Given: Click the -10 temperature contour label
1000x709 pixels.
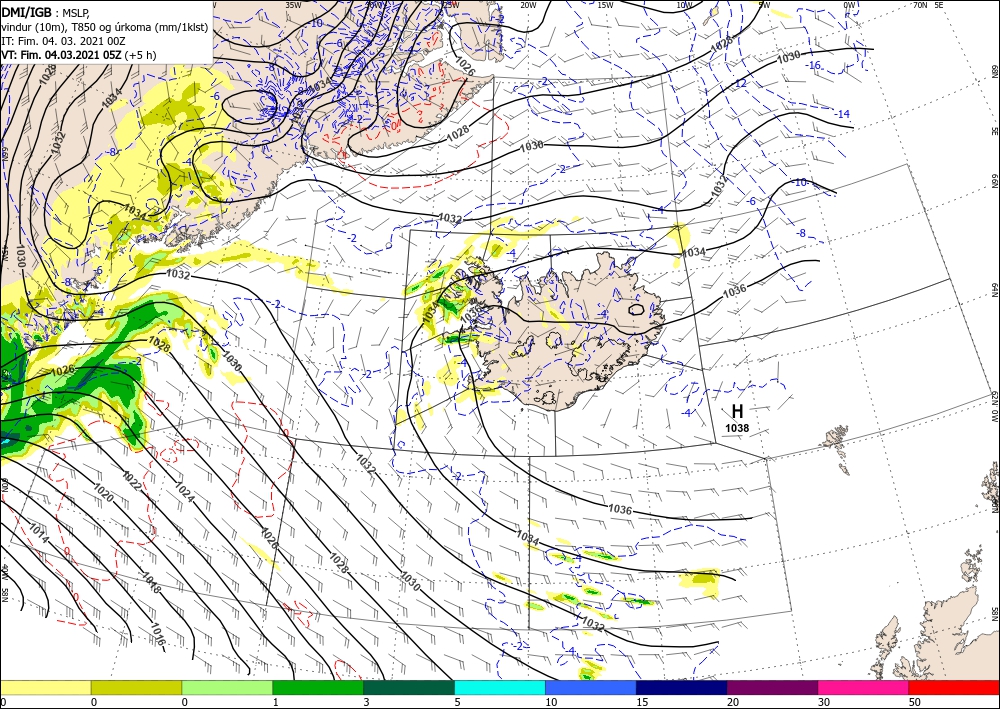Looking at the screenshot, I should pyautogui.click(x=800, y=182).
